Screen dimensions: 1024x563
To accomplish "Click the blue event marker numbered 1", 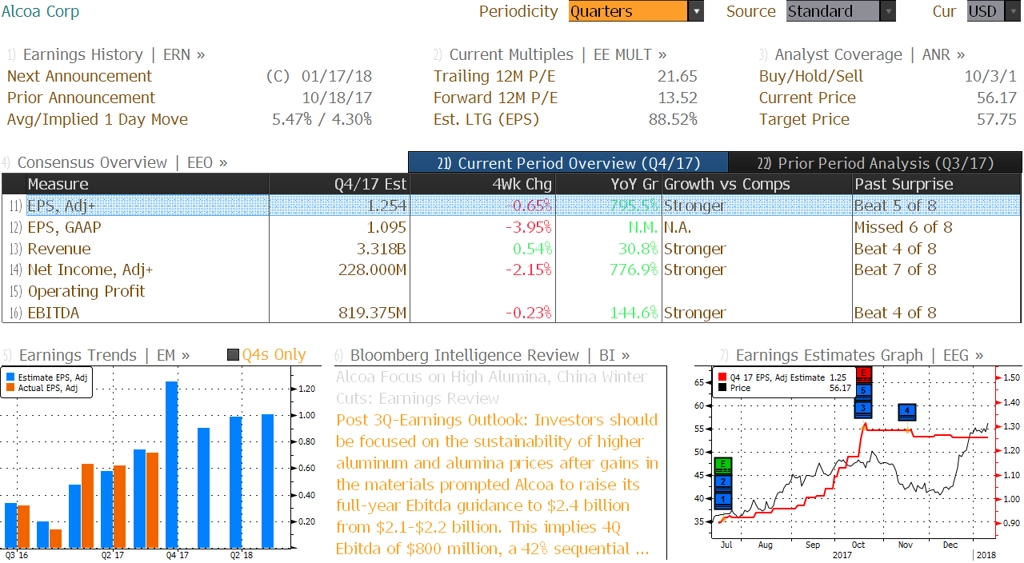I will pos(723,500).
